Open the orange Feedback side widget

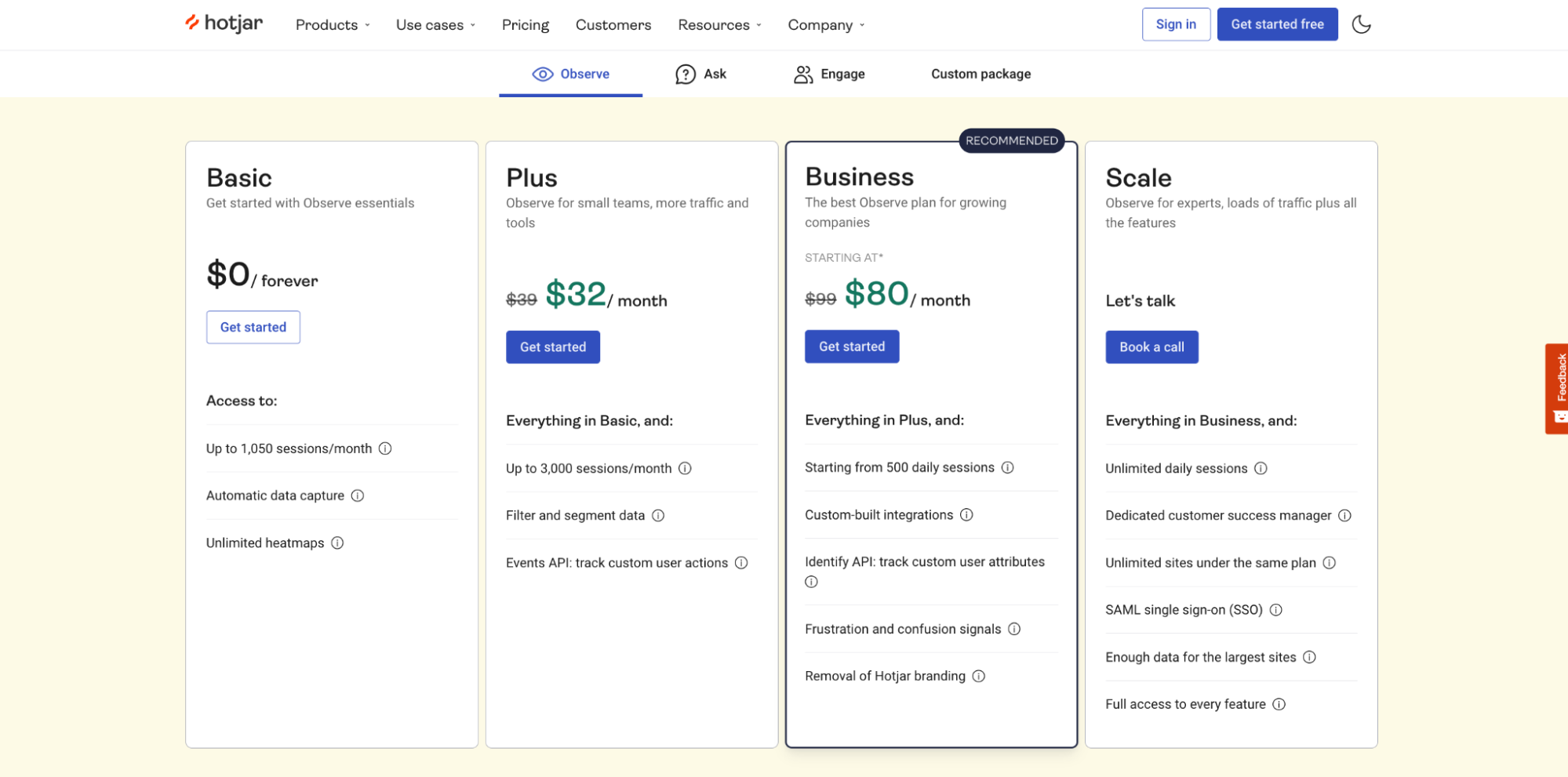click(x=1559, y=388)
